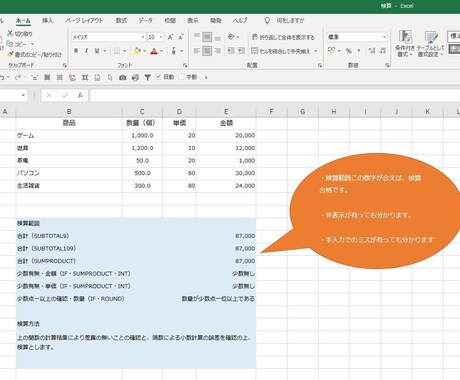Screen dimensions: 460x380
Task: Expand the fill color dropdown arrow
Action: coord(145,51)
